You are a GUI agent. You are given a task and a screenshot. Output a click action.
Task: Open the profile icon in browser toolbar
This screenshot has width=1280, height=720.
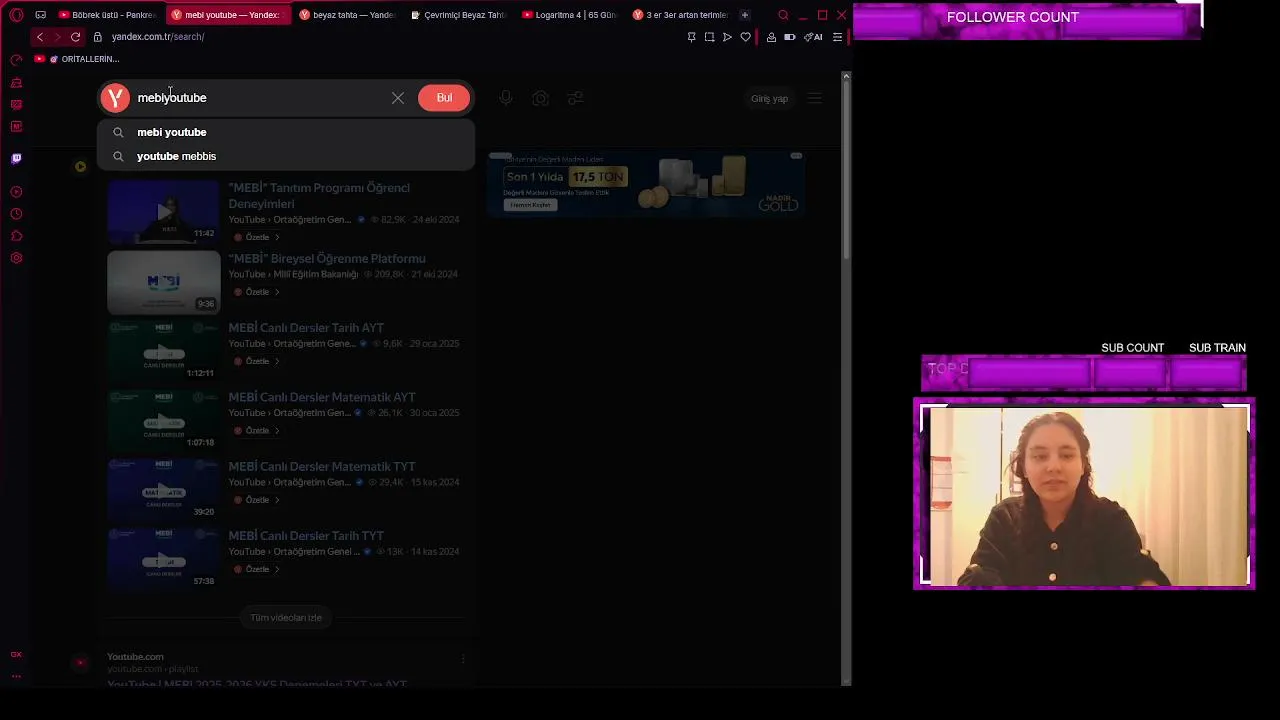[771, 37]
